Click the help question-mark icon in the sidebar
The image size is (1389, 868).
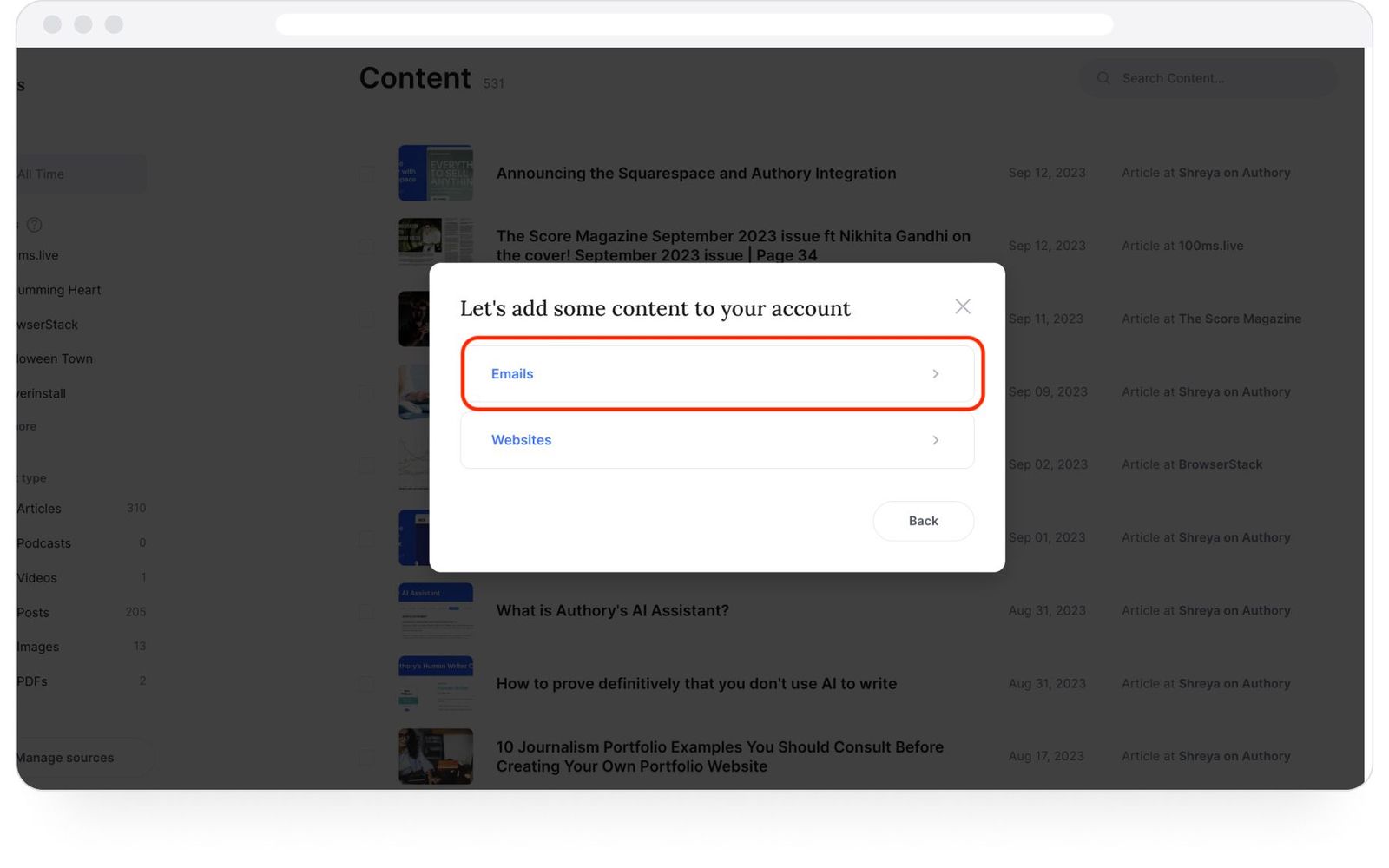(35, 225)
